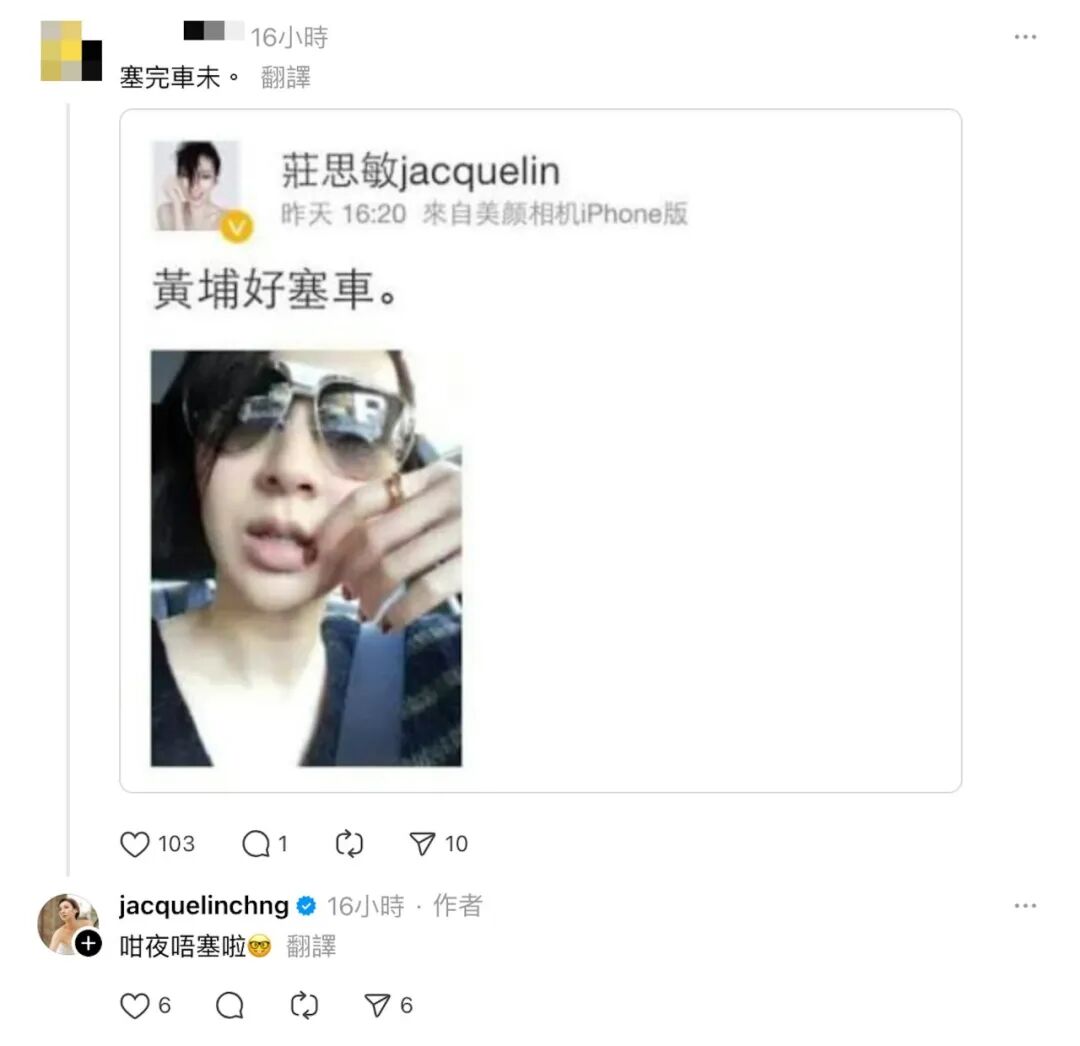Image resolution: width=1080 pixels, height=1046 pixels.
Task: Open more options for jacquelinchng reply
Action: tap(1025, 906)
